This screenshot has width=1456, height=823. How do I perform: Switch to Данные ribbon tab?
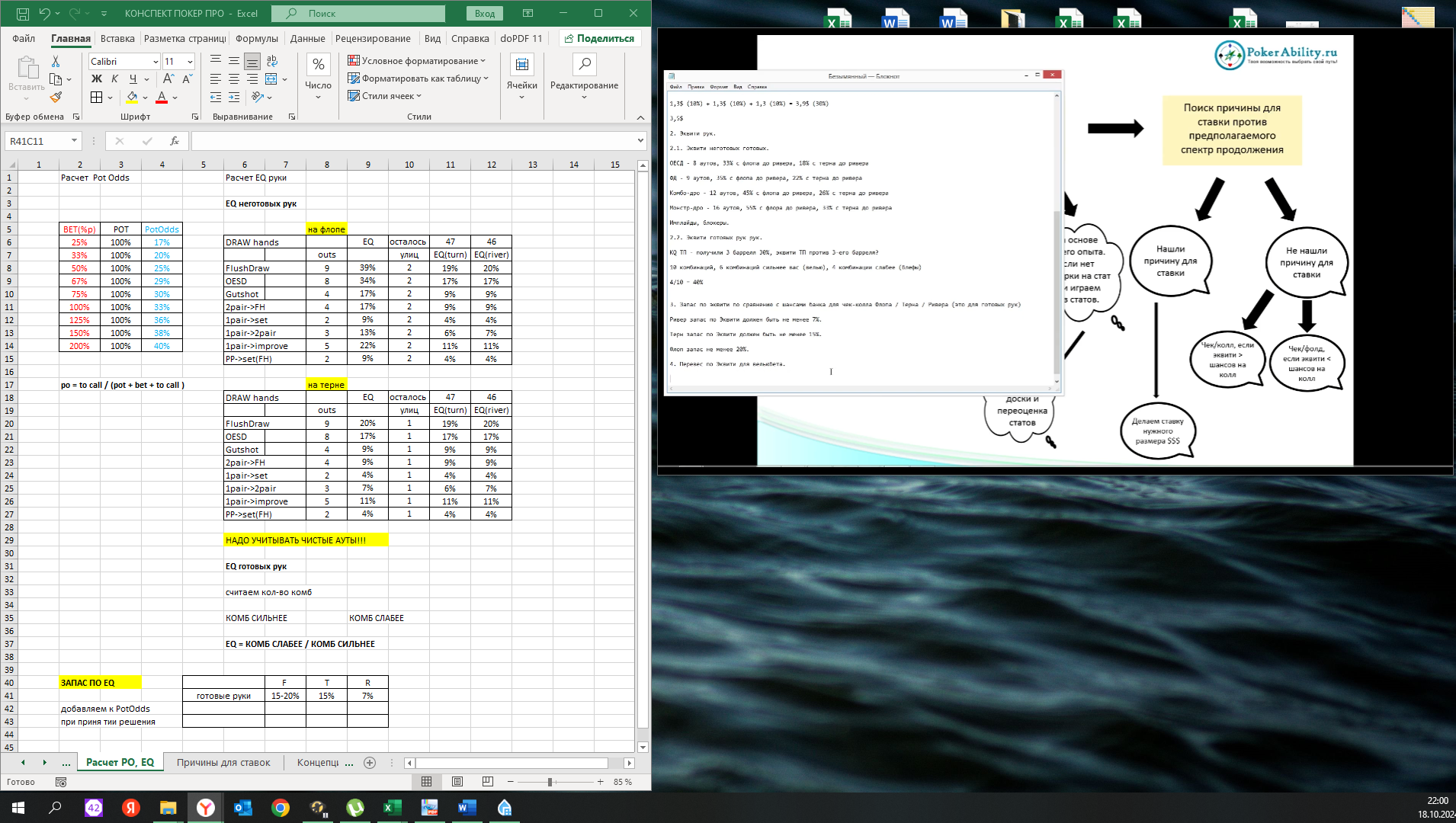[307, 38]
